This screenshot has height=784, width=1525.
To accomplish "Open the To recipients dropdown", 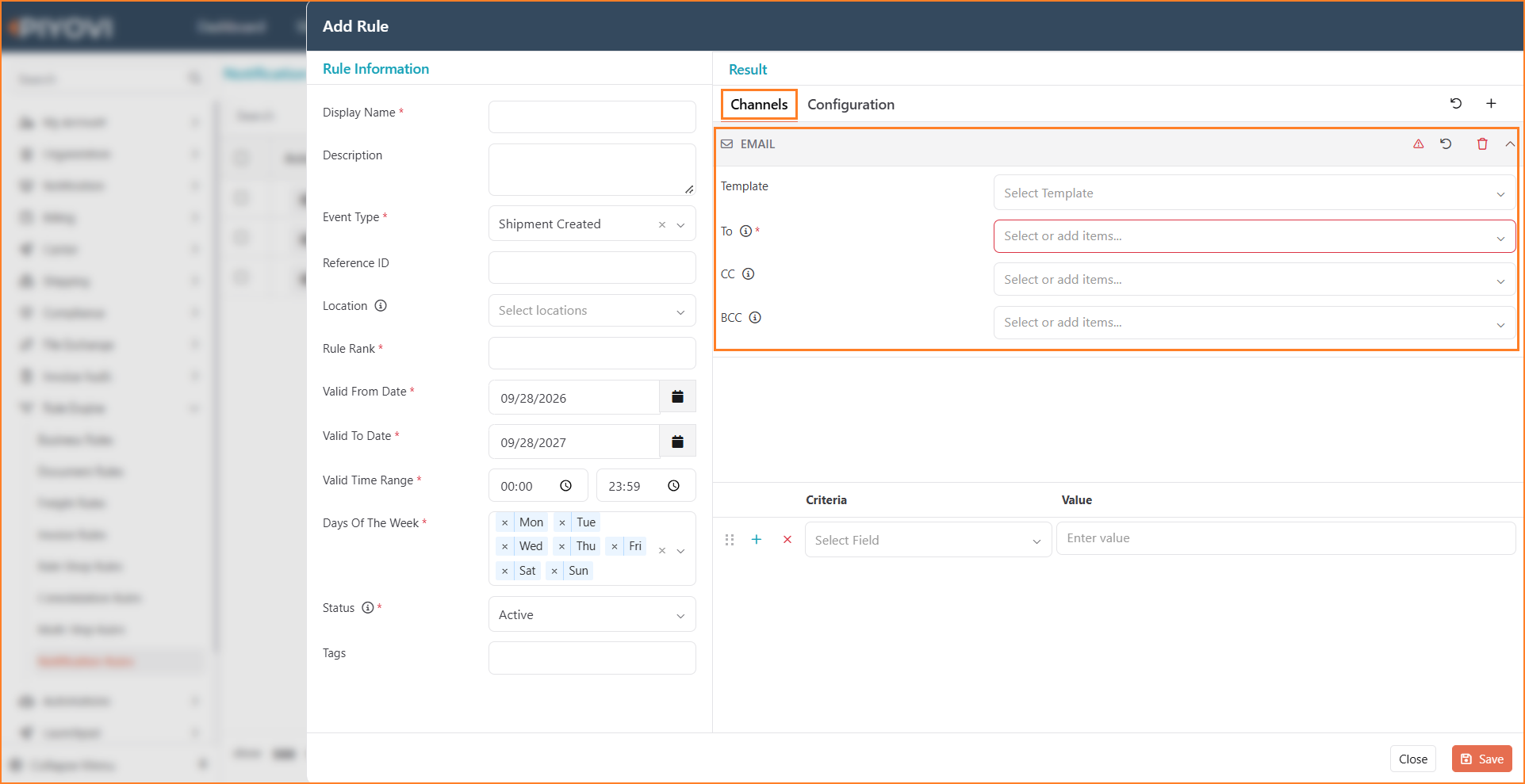I will point(1255,236).
